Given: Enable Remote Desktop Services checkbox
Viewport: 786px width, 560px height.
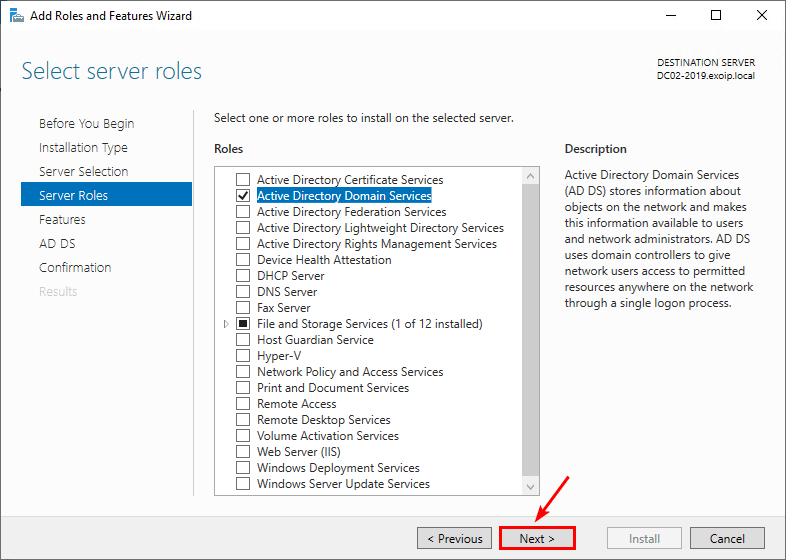Looking at the screenshot, I should coord(243,420).
